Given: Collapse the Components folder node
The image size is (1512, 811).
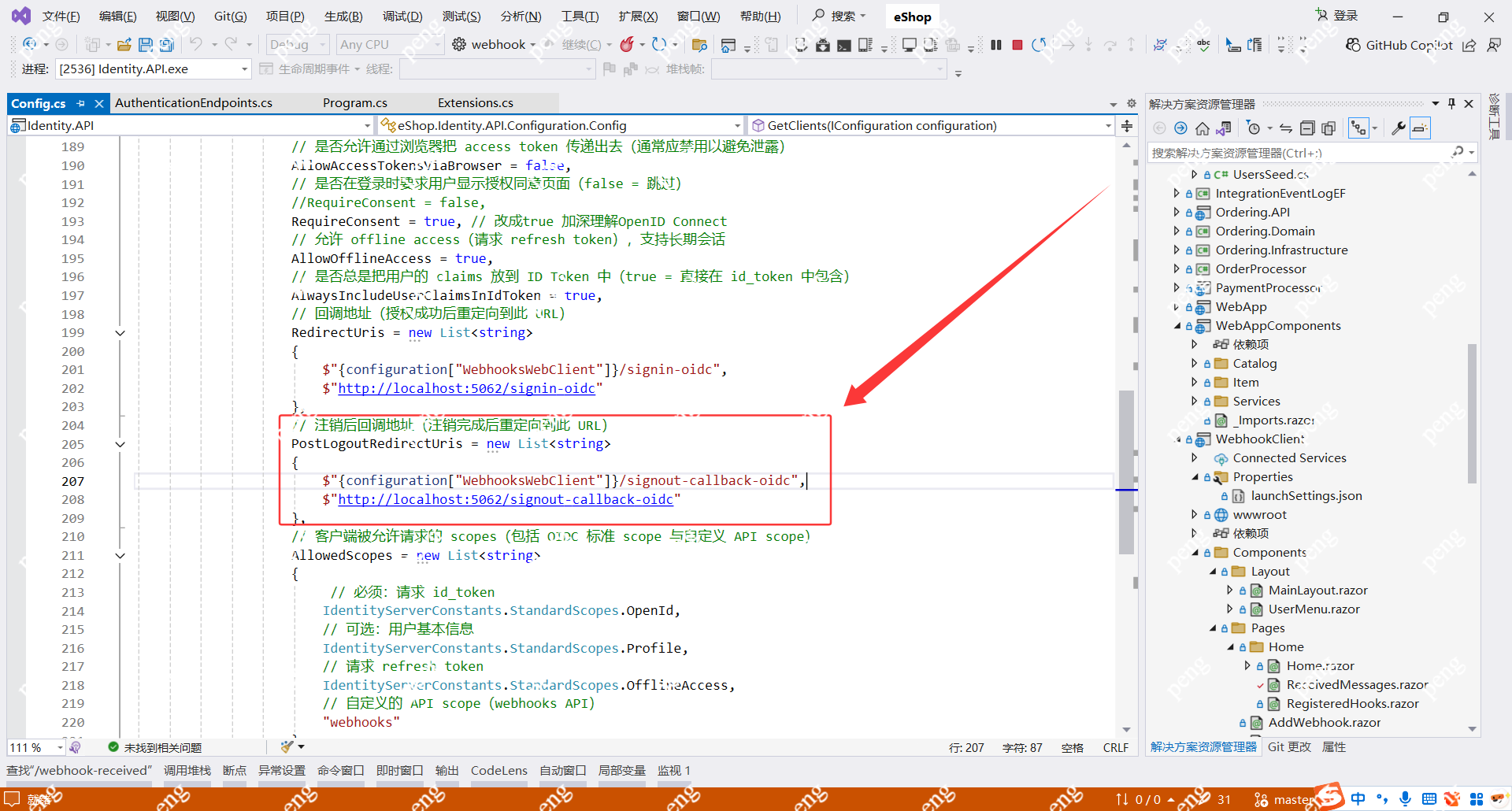Looking at the screenshot, I should (x=1195, y=552).
